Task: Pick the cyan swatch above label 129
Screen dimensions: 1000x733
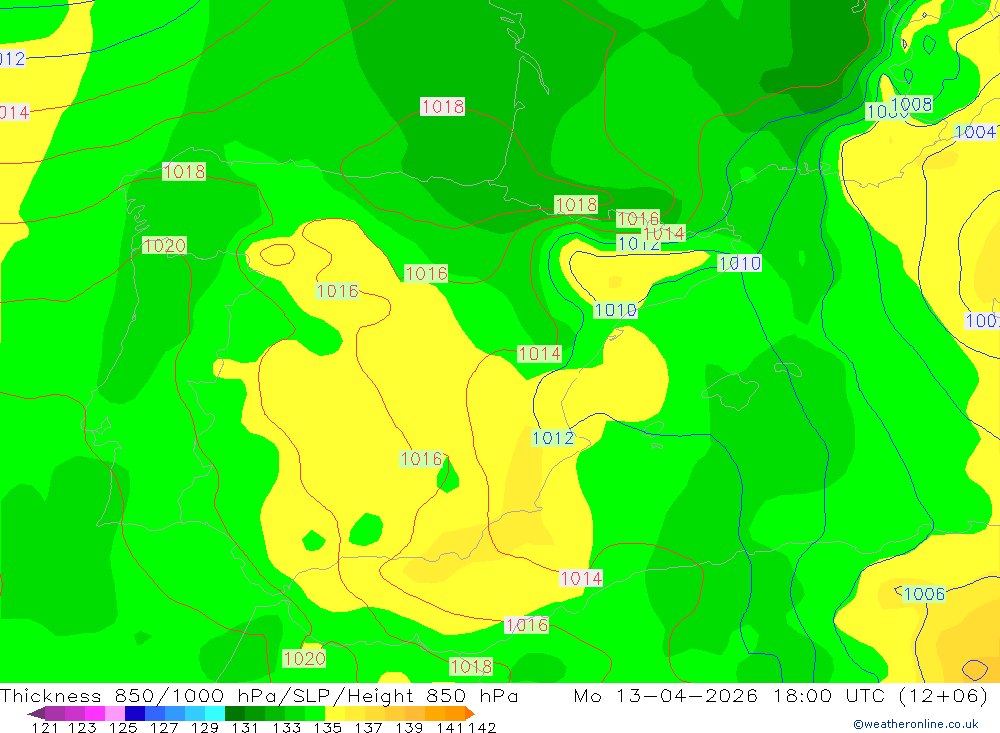Action: 215,713
